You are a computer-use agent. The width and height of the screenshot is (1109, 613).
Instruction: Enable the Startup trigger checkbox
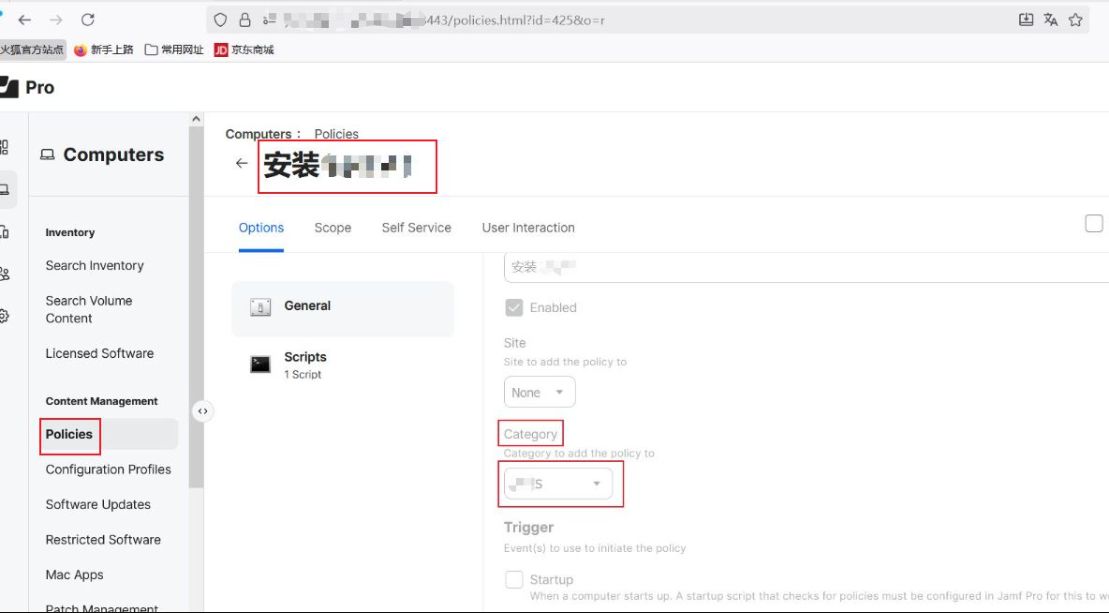514,580
